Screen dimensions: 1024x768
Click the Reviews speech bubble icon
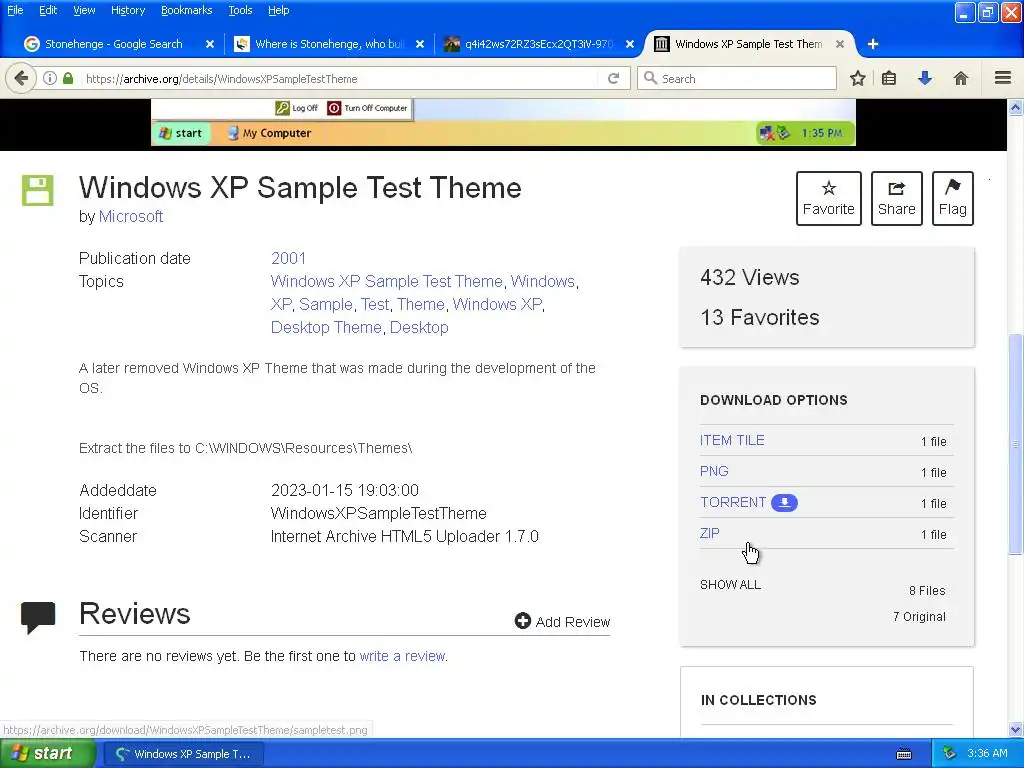tap(38, 616)
